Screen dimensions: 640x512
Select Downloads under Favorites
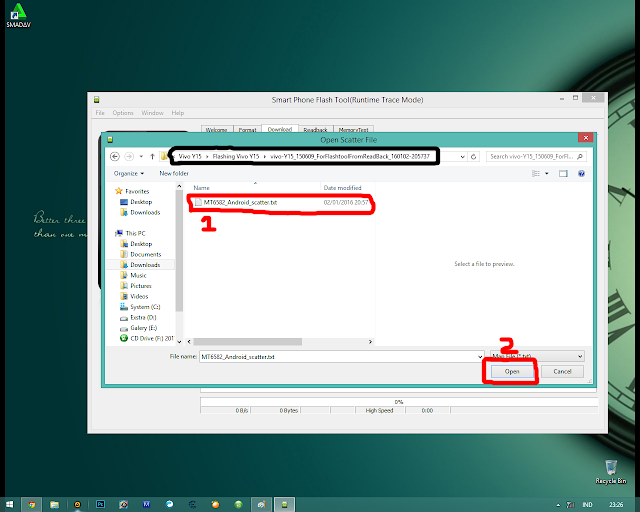145,212
